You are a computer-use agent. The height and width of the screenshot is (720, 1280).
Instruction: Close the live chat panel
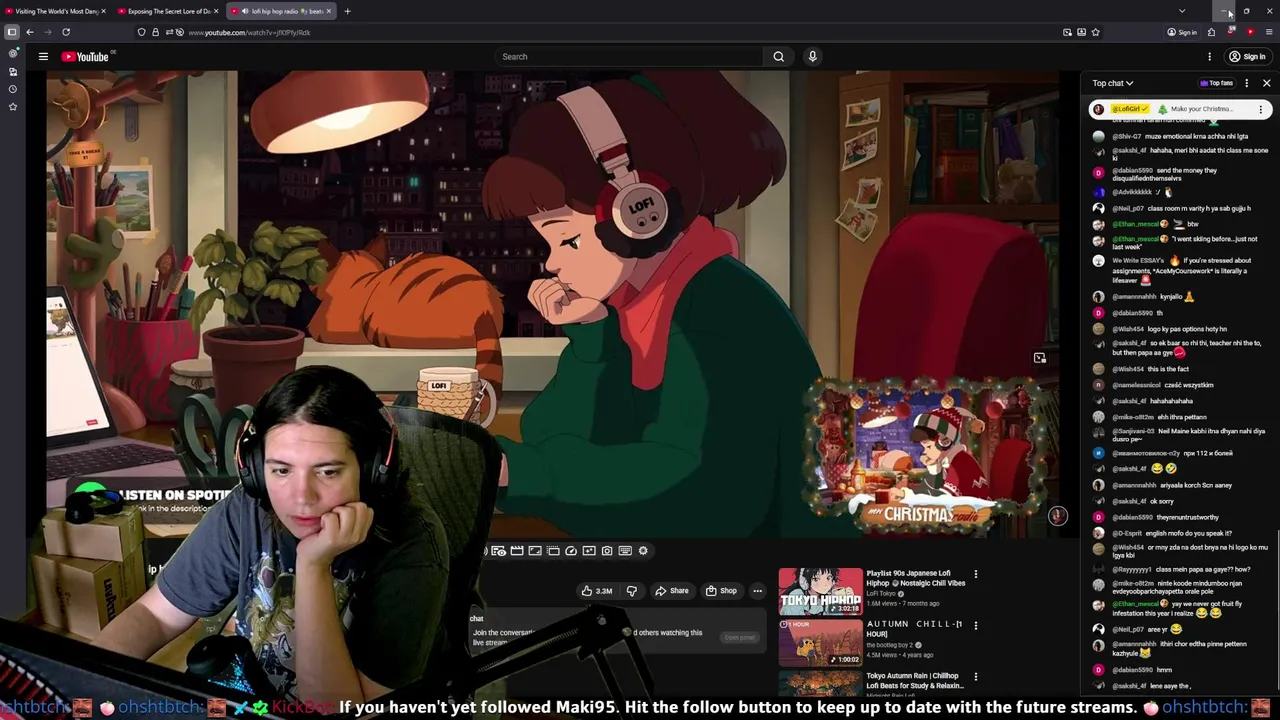pyautogui.click(x=1266, y=83)
